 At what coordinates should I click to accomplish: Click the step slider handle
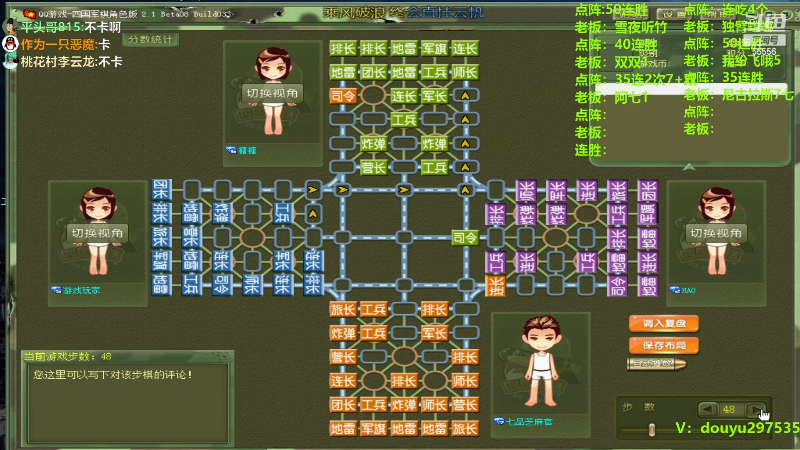(652, 430)
